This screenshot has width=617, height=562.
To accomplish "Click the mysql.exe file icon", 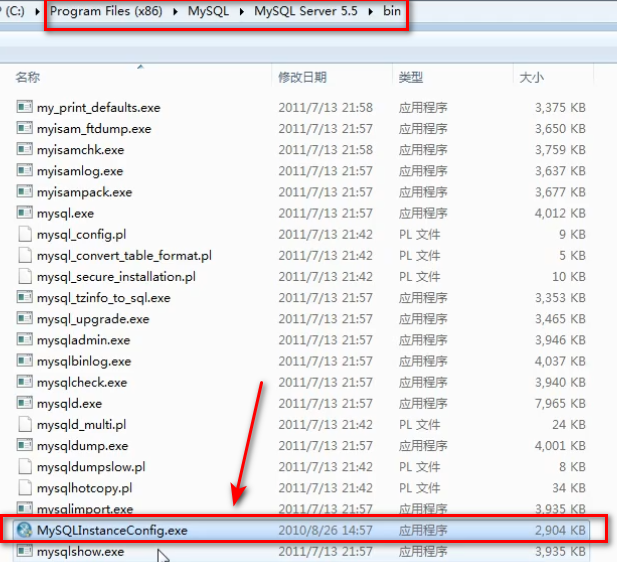I will pos(24,213).
